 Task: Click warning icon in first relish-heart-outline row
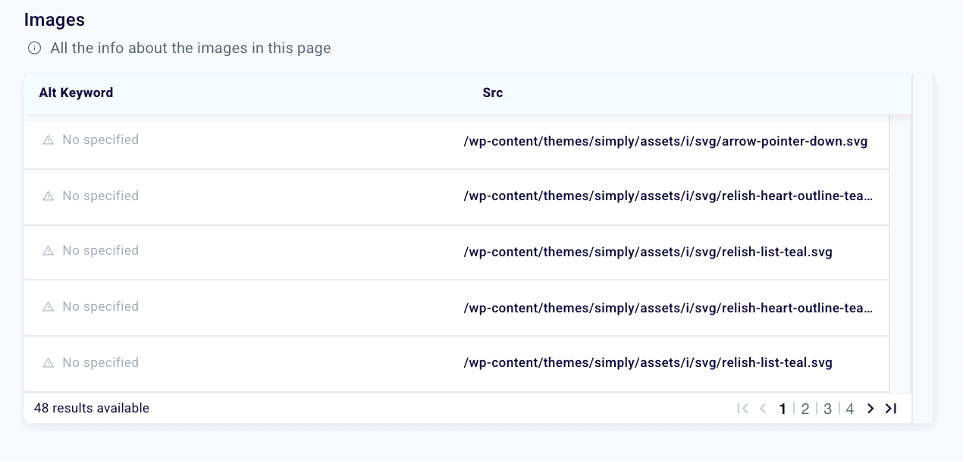(48, 197)
